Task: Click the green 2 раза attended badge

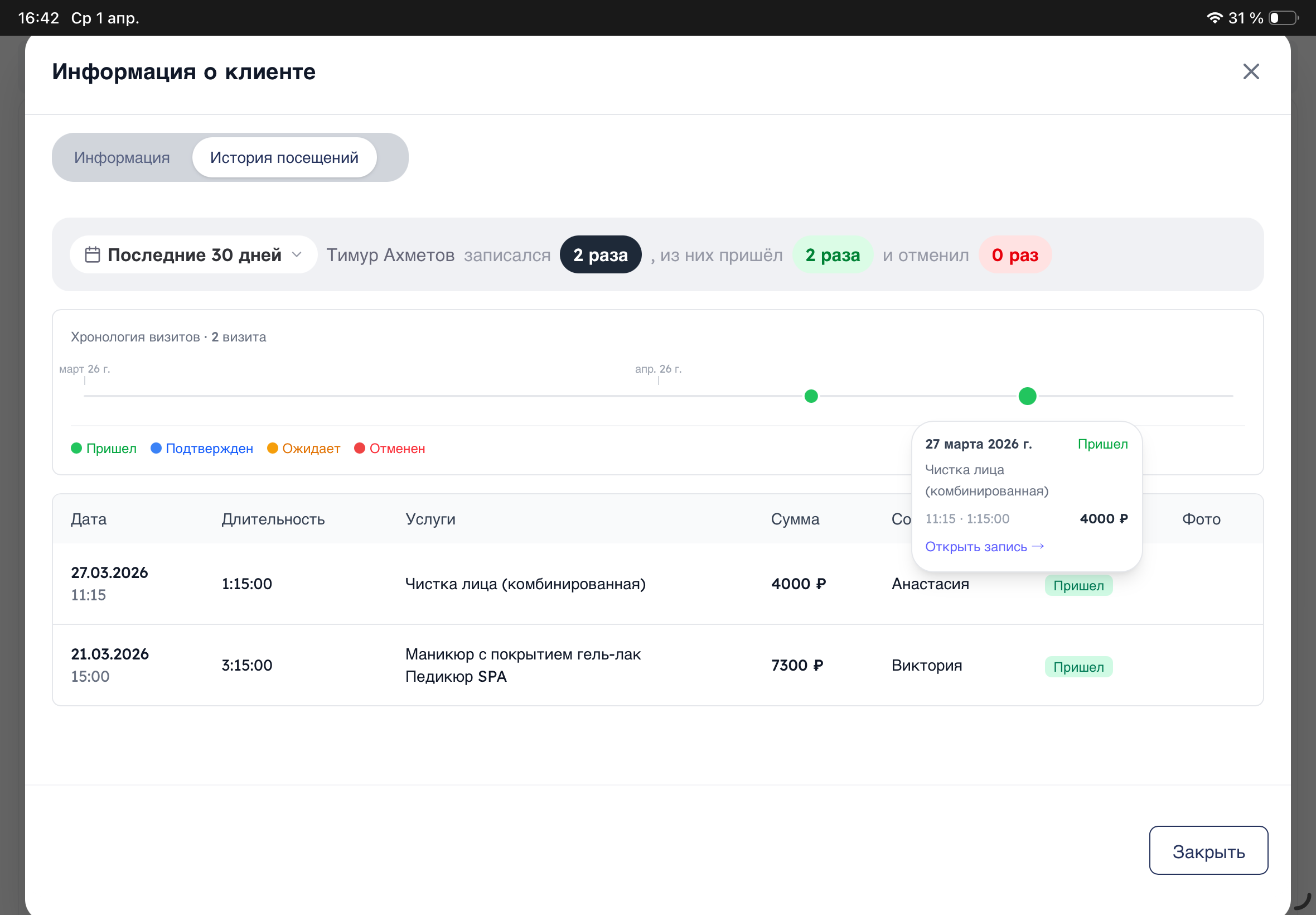Action: [x=833, y=254]
